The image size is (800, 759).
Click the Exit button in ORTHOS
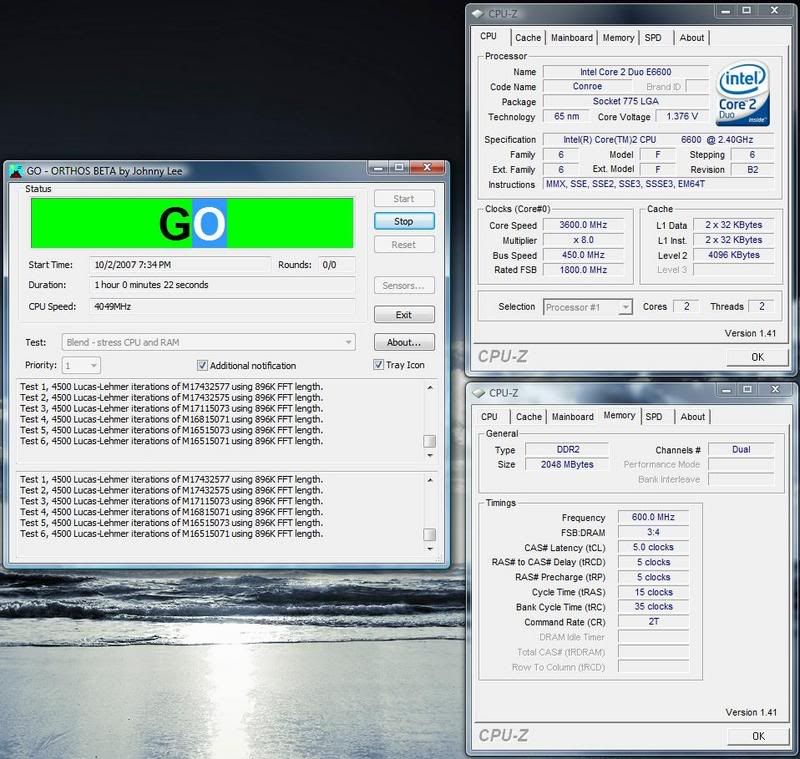point(404,315)
